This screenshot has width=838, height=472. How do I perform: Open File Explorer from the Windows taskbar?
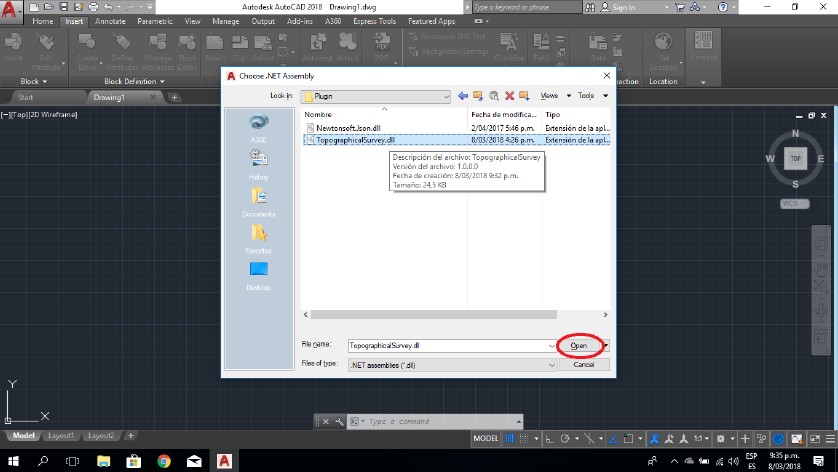(x=103, y=461)
